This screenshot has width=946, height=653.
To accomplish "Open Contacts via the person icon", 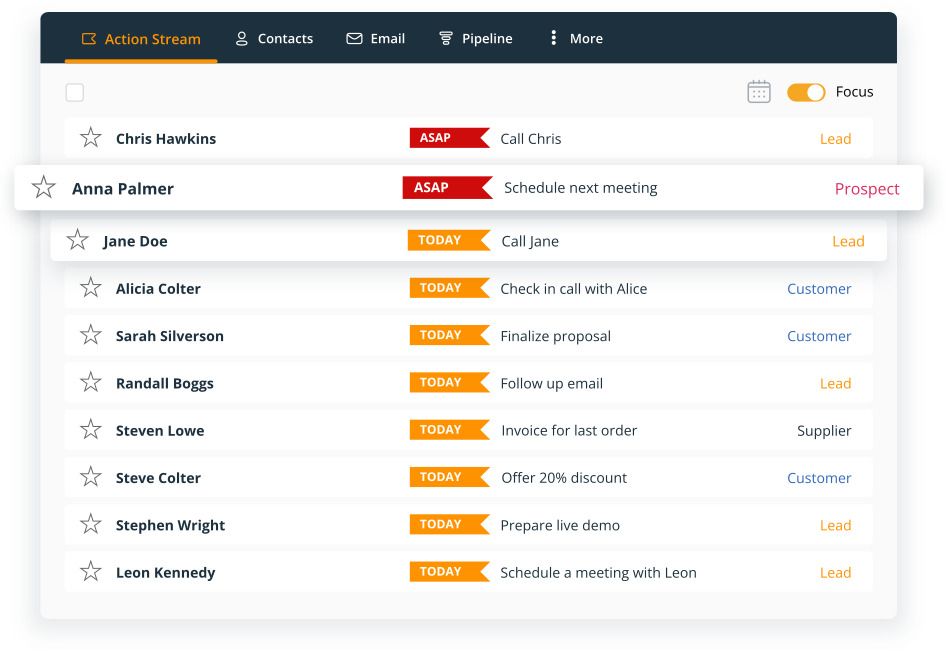I will (x=240, y=38).
